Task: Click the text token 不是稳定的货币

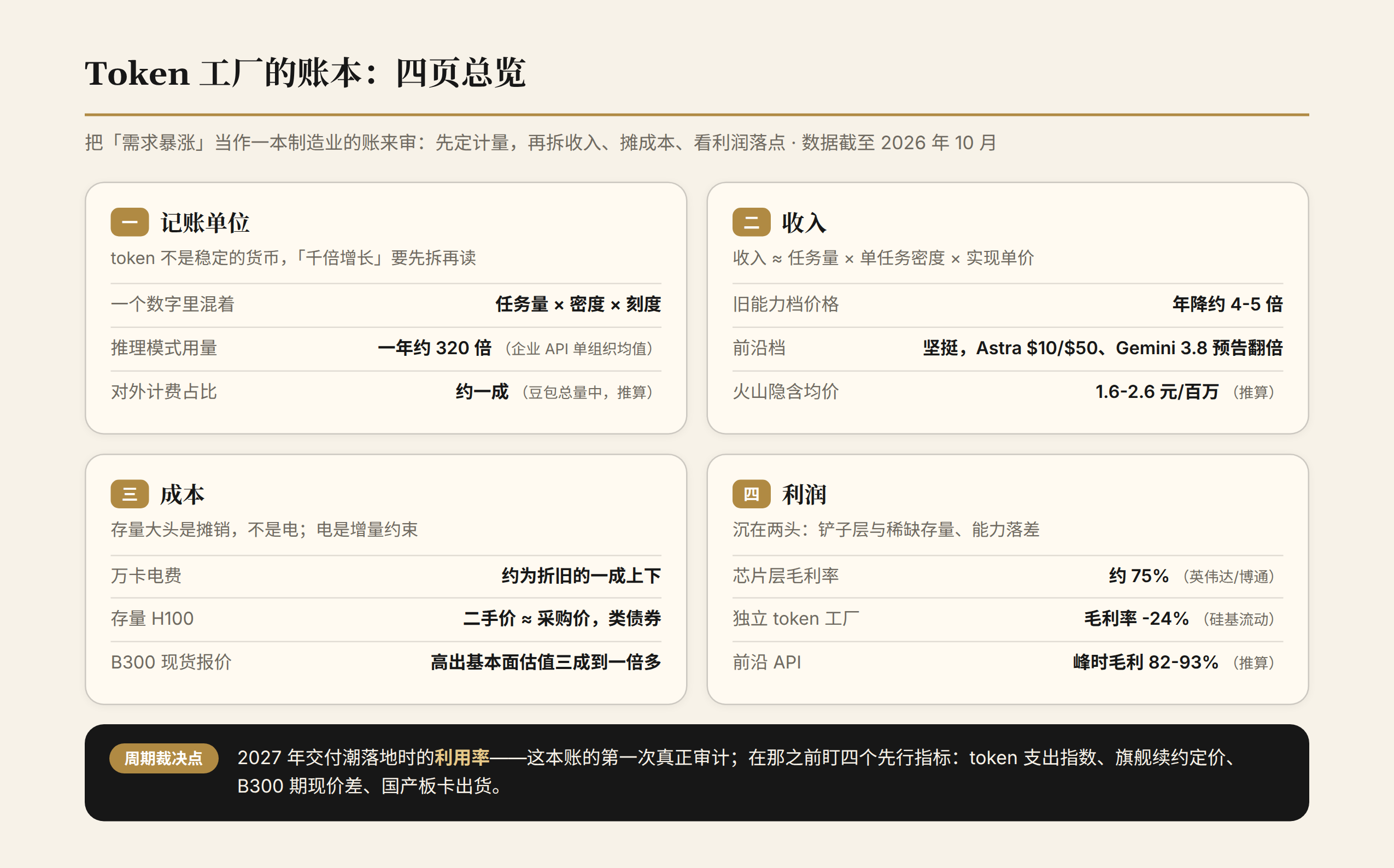Action: 195,258
